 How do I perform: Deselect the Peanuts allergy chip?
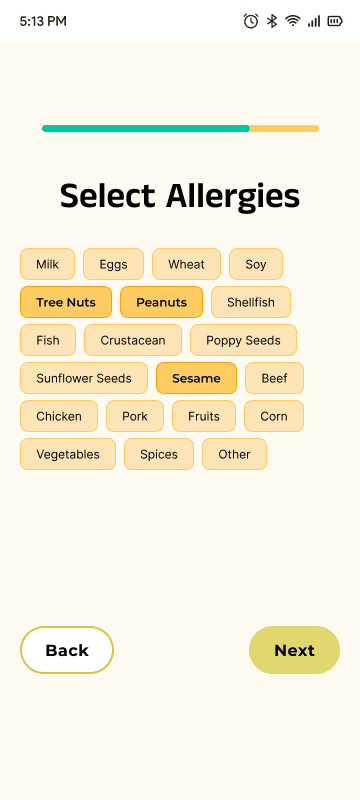click(161, 302)
